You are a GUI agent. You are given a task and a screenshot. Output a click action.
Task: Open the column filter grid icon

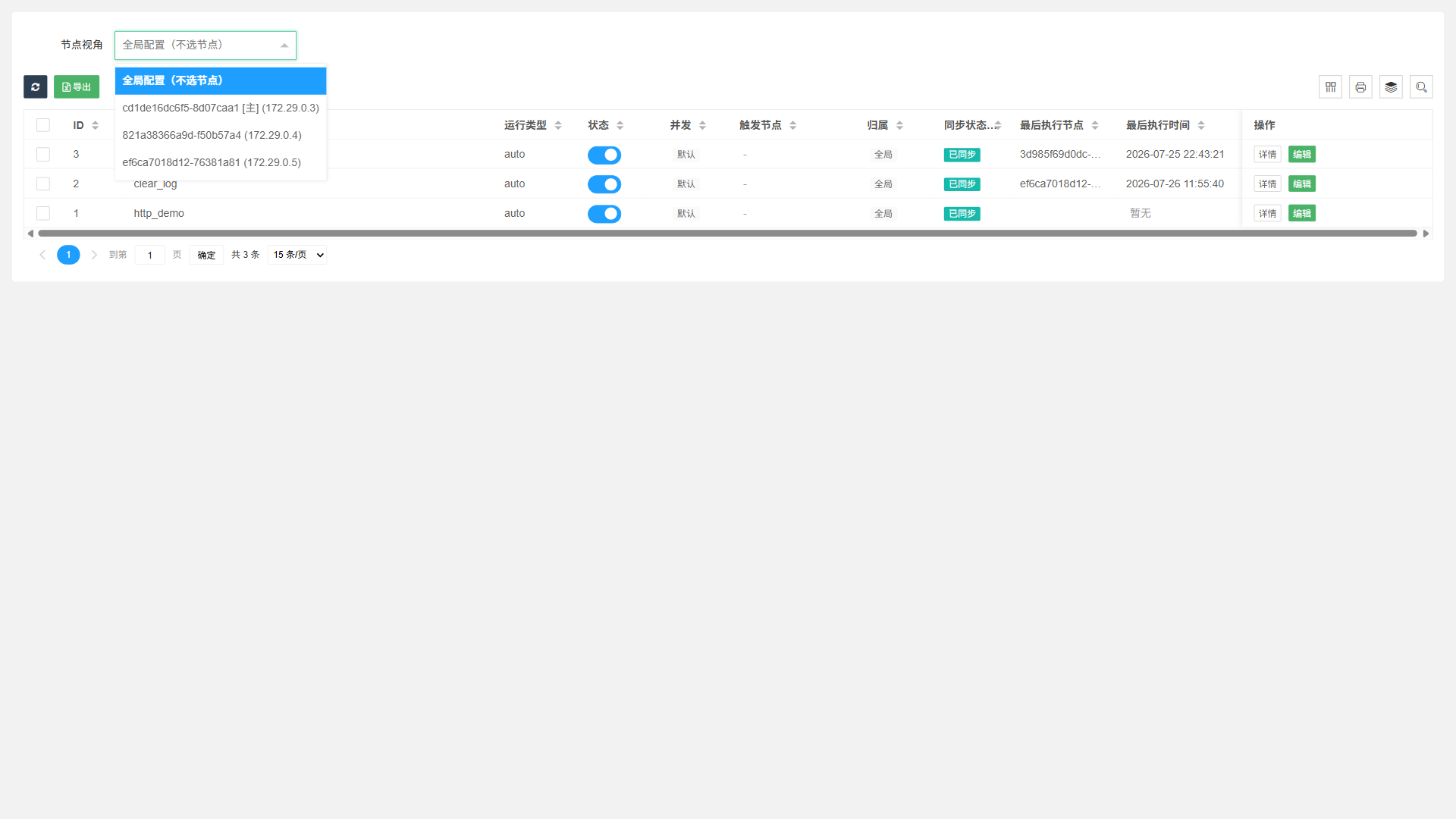tap(1330, 87)
